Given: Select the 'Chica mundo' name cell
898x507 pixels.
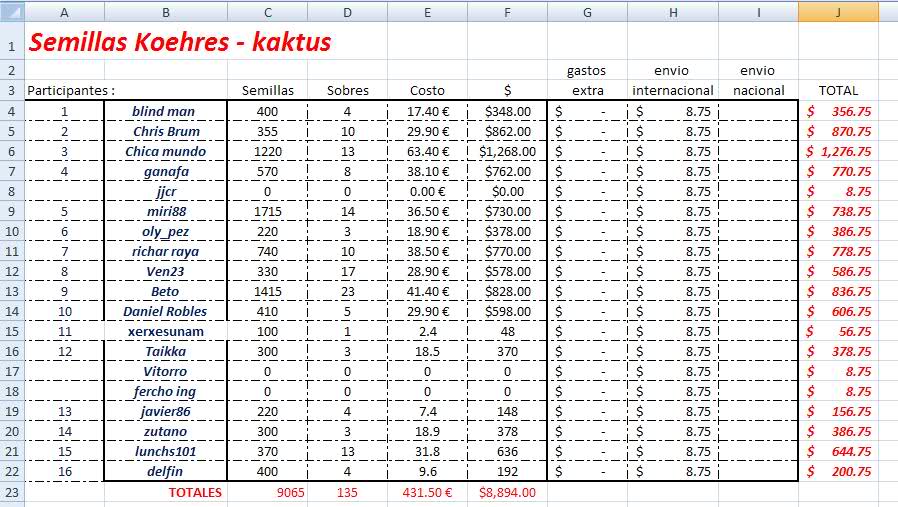Looking at the screenshot, I should click(165, 151).
